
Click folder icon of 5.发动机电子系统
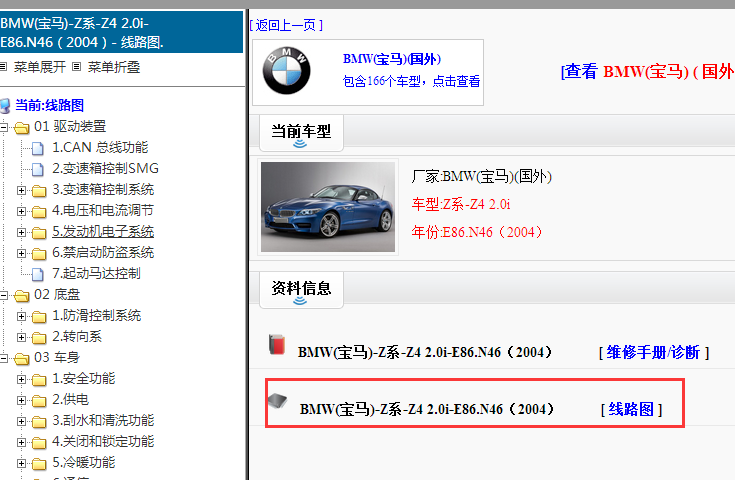(x=39, y=232)
